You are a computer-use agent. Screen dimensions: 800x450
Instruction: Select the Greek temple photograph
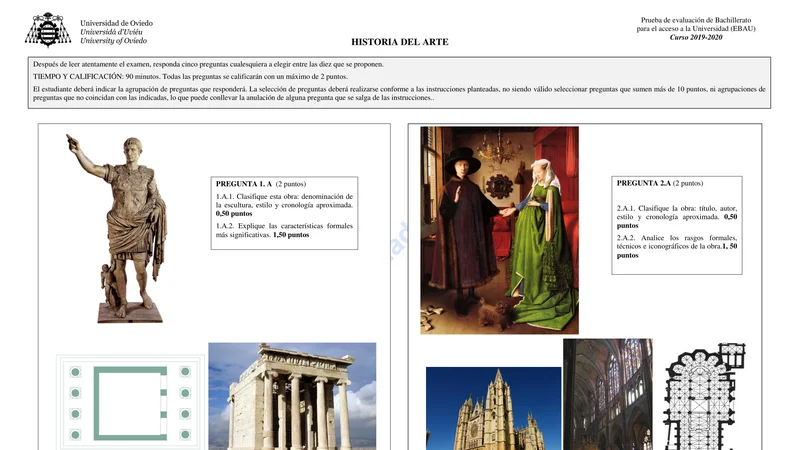coord(292,397)
